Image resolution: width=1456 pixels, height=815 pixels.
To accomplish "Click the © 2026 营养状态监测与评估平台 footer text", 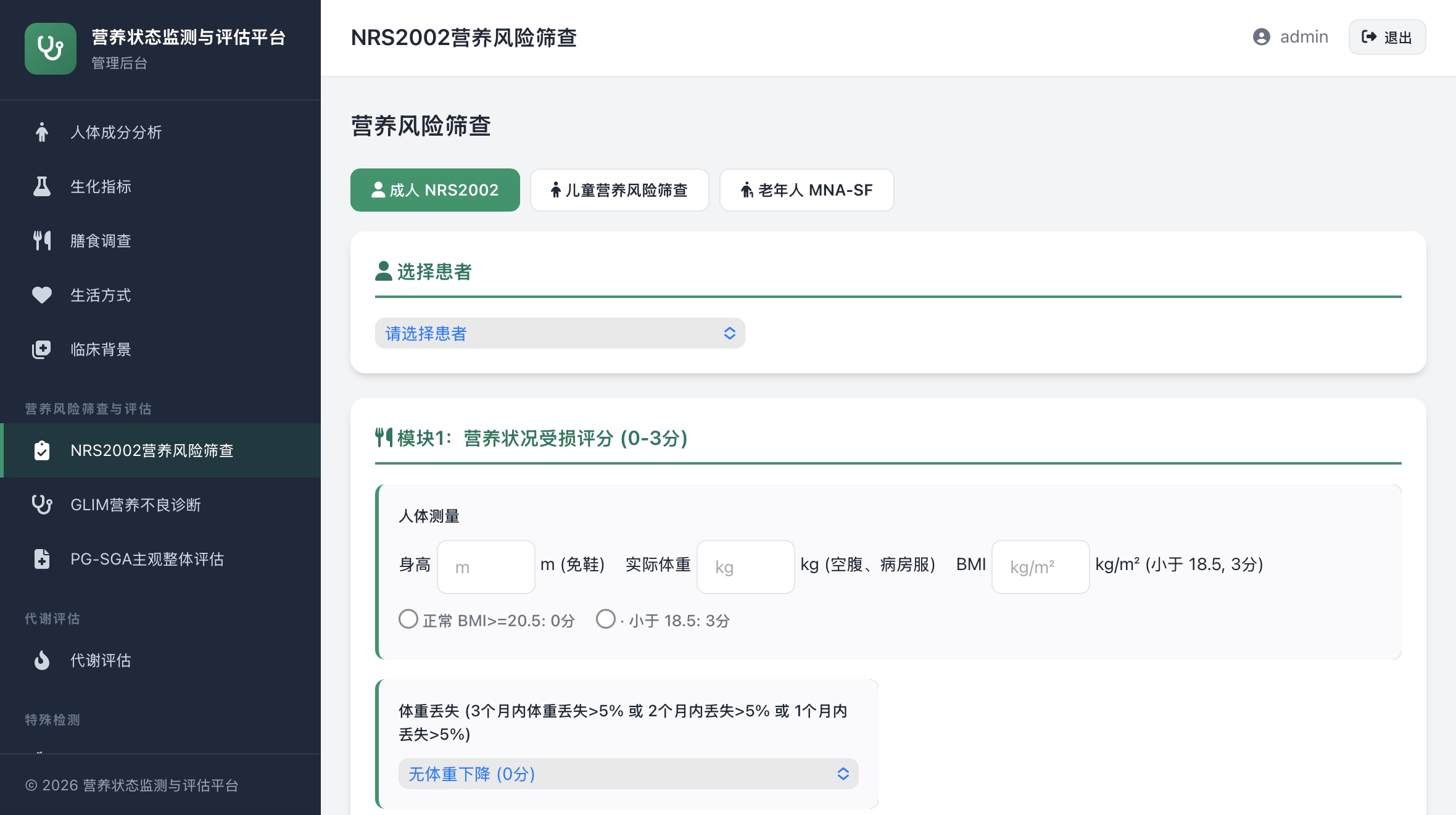I will pos(131,785).
